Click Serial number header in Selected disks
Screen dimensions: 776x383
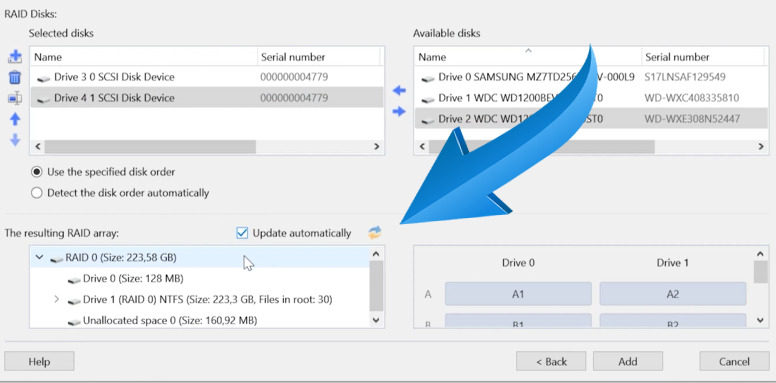[318, 57]
